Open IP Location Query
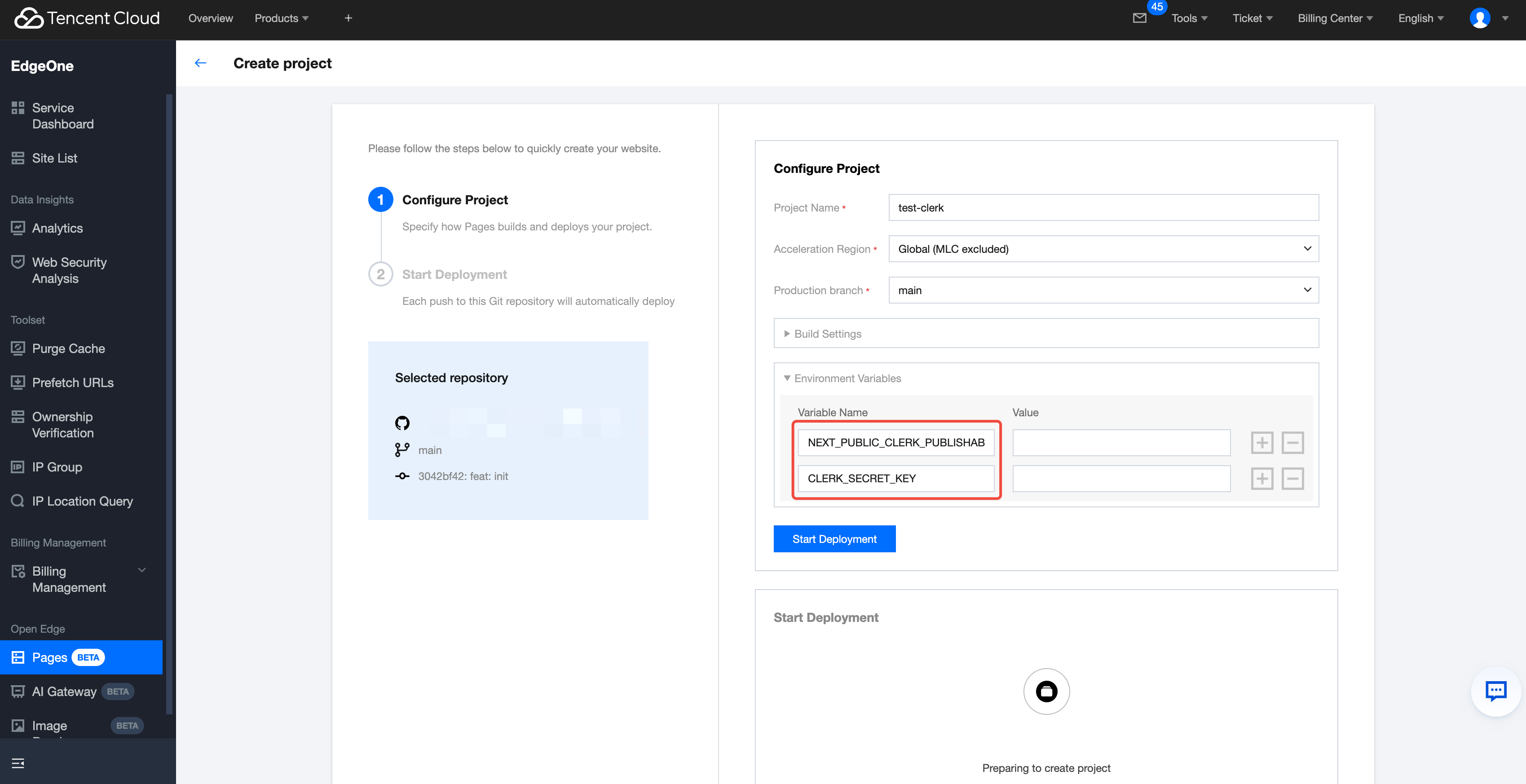This screenshot has width=1526, height=784. (81, 501)
